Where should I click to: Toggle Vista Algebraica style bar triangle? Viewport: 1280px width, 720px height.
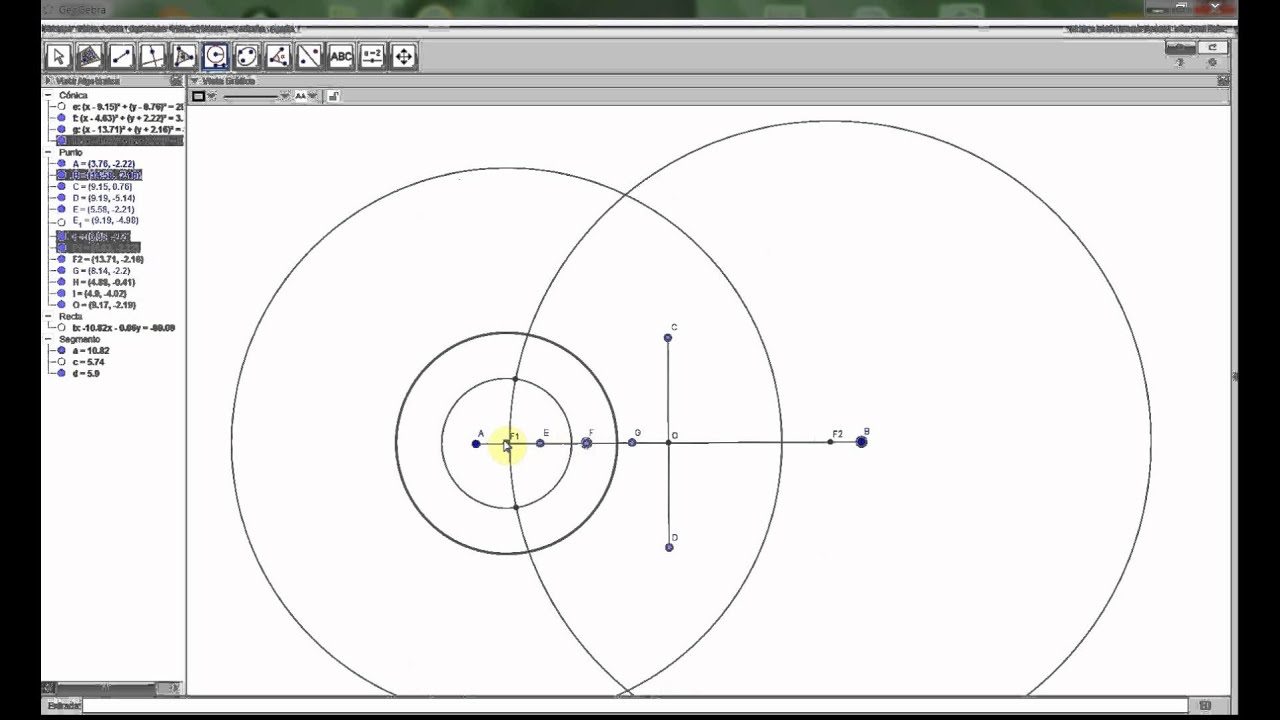48,81
